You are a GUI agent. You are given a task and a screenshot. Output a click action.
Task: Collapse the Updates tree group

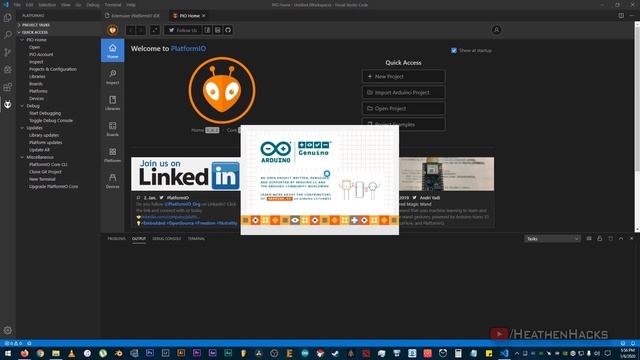coord(22,128)
